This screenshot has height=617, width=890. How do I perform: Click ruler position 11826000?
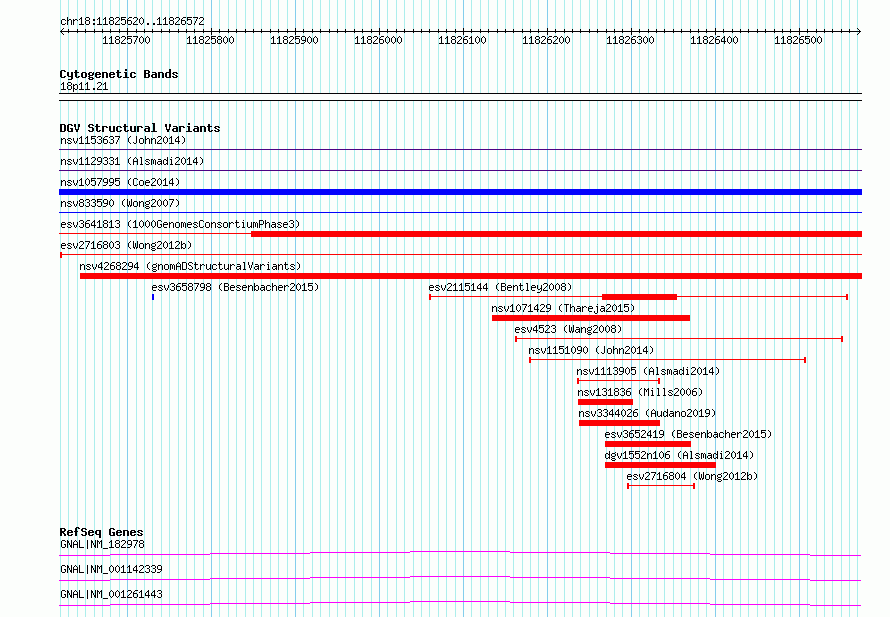point(378,40)
